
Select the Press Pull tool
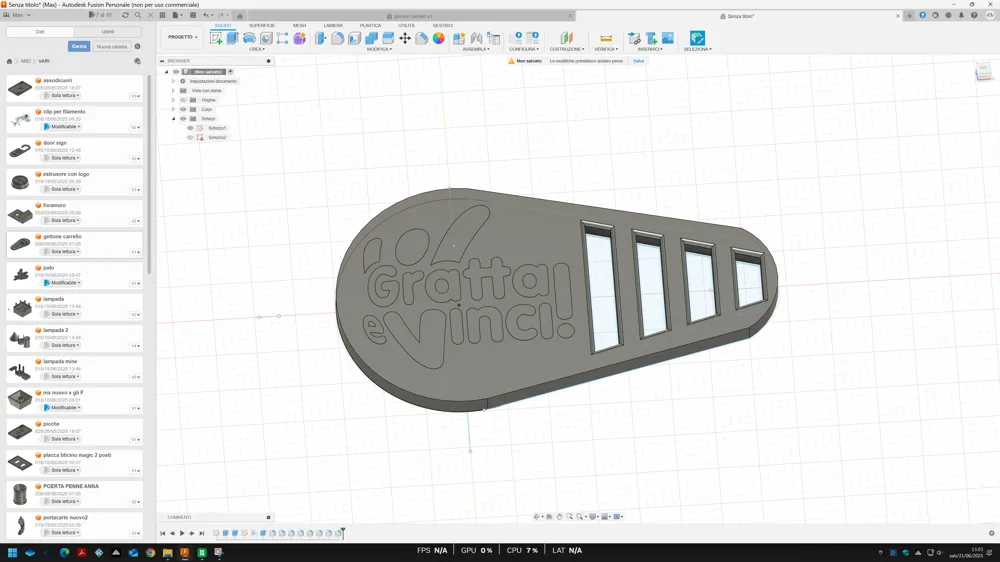click(x=321, y=38)
